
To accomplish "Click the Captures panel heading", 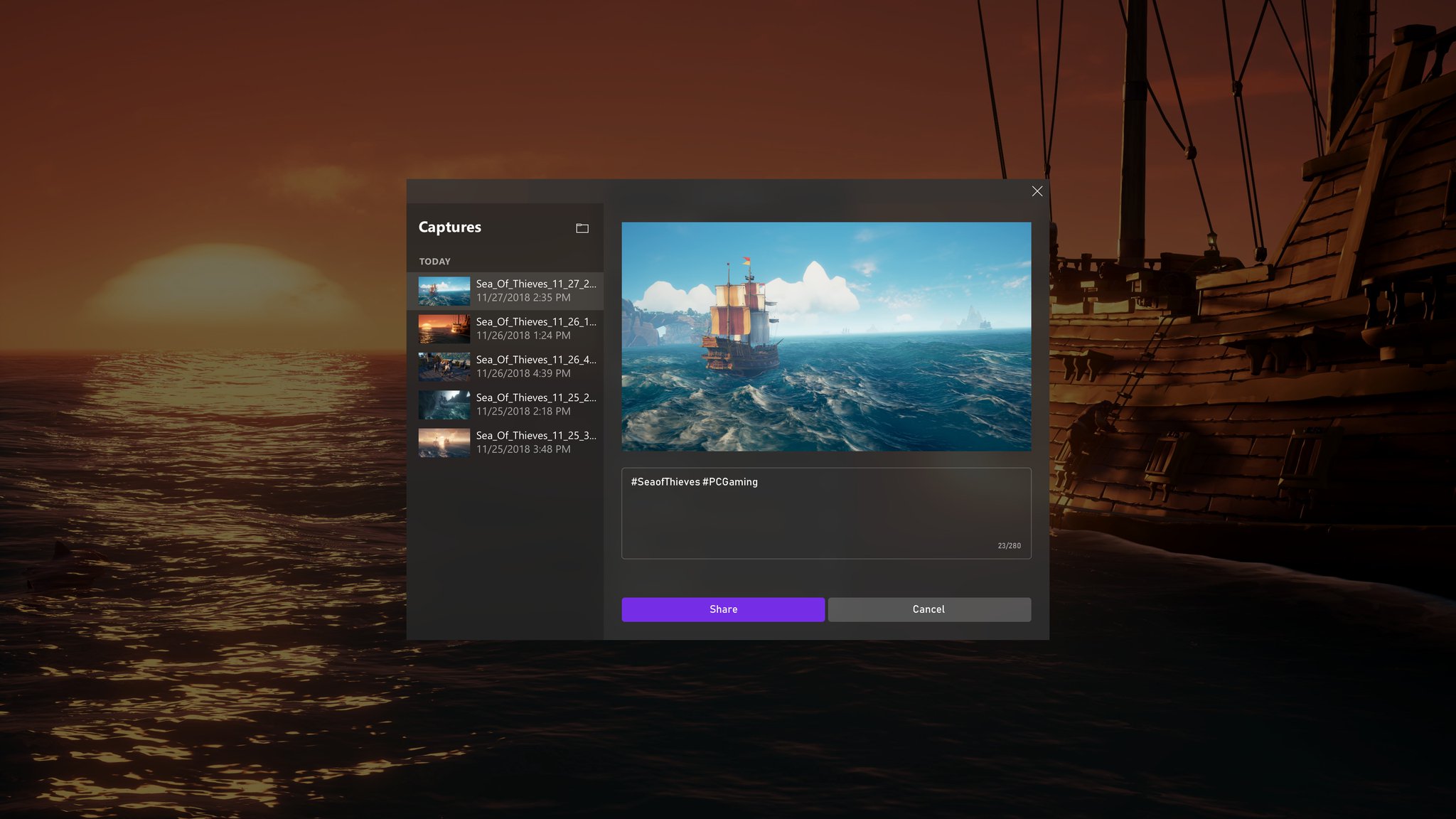I will coord(449,227).
